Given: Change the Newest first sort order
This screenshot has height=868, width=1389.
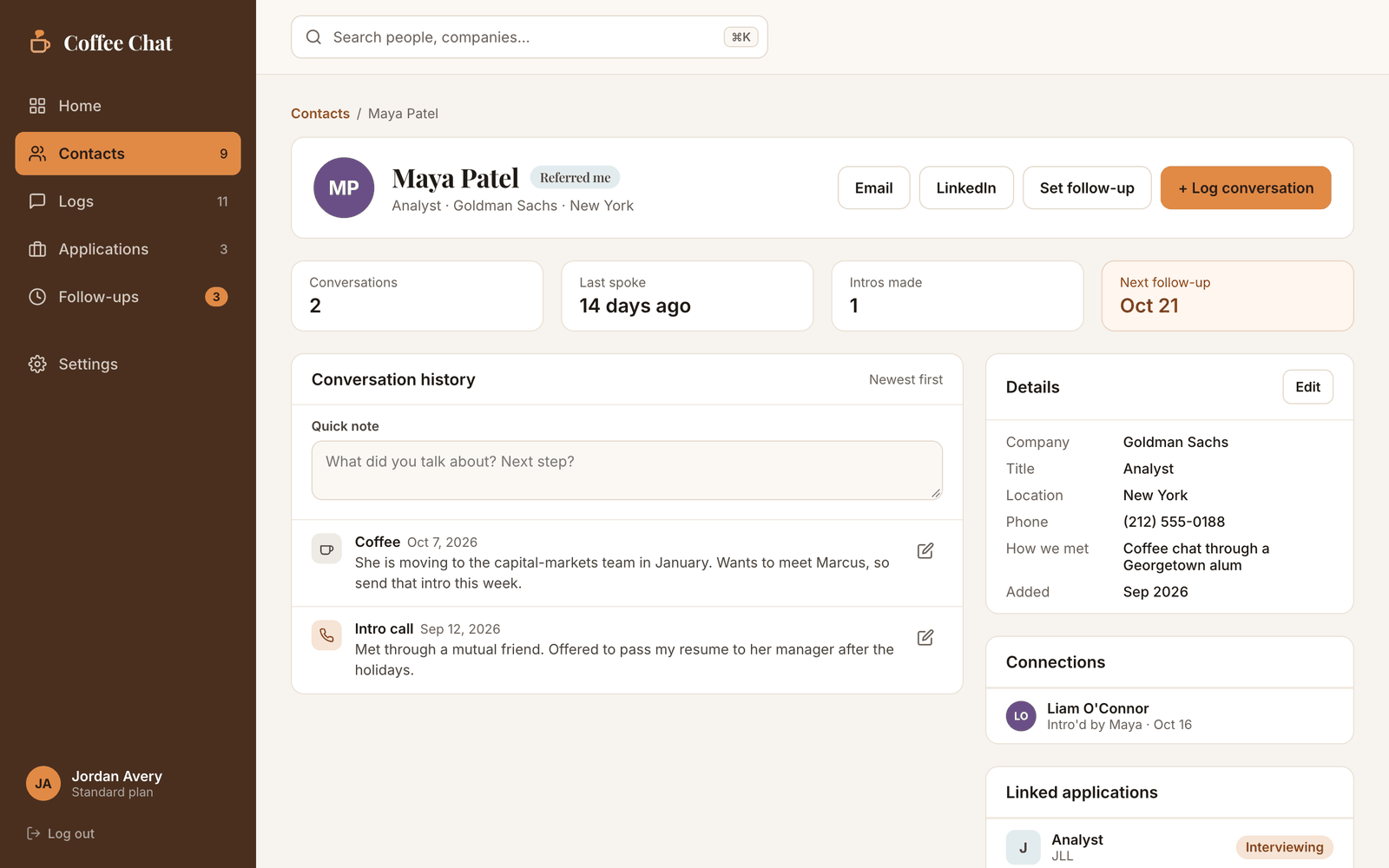Looking at the screenshot, I should pyautogui.click(x=905, y=380).
